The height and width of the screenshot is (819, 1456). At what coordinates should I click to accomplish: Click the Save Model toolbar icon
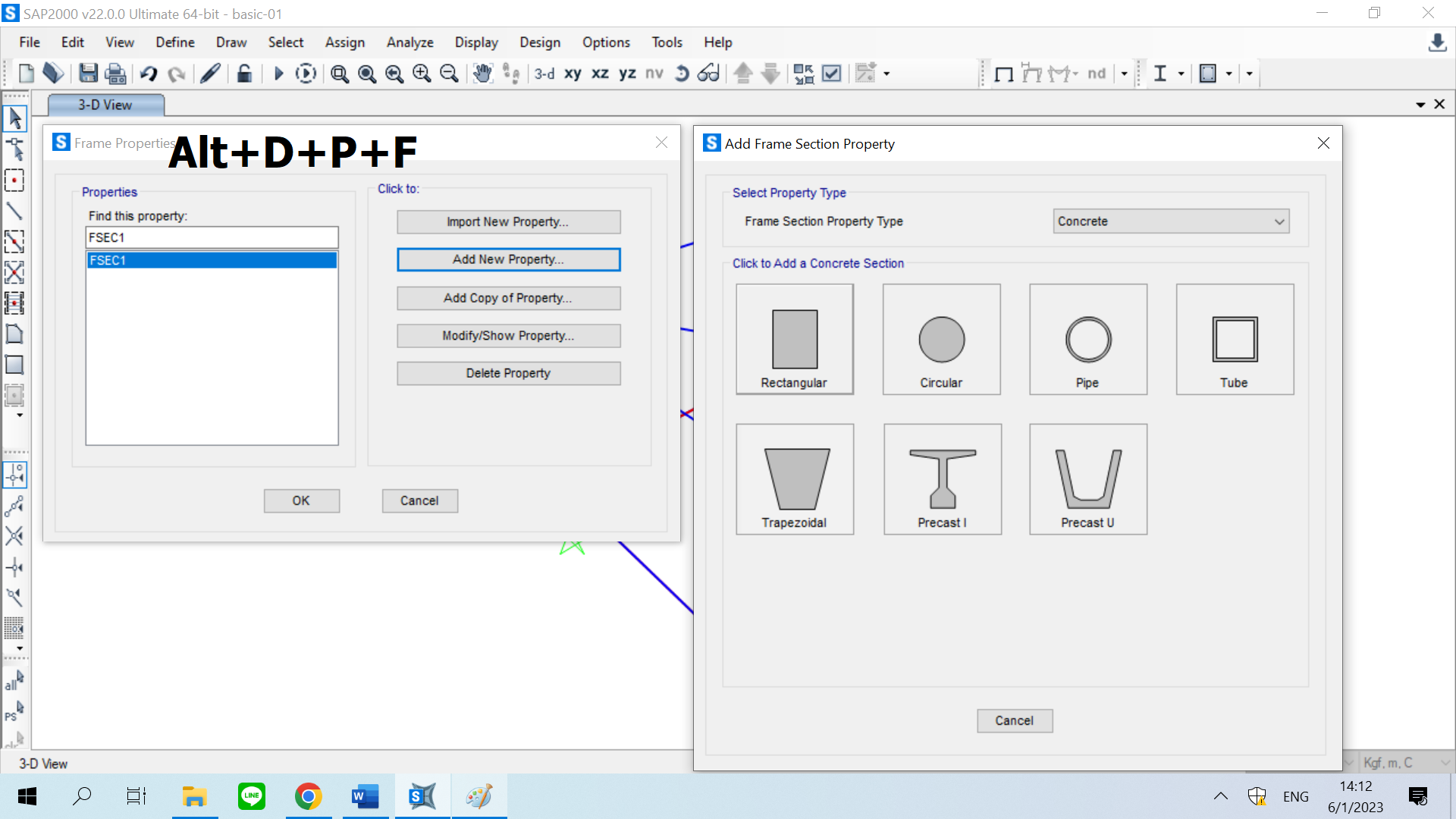point(88,74)
